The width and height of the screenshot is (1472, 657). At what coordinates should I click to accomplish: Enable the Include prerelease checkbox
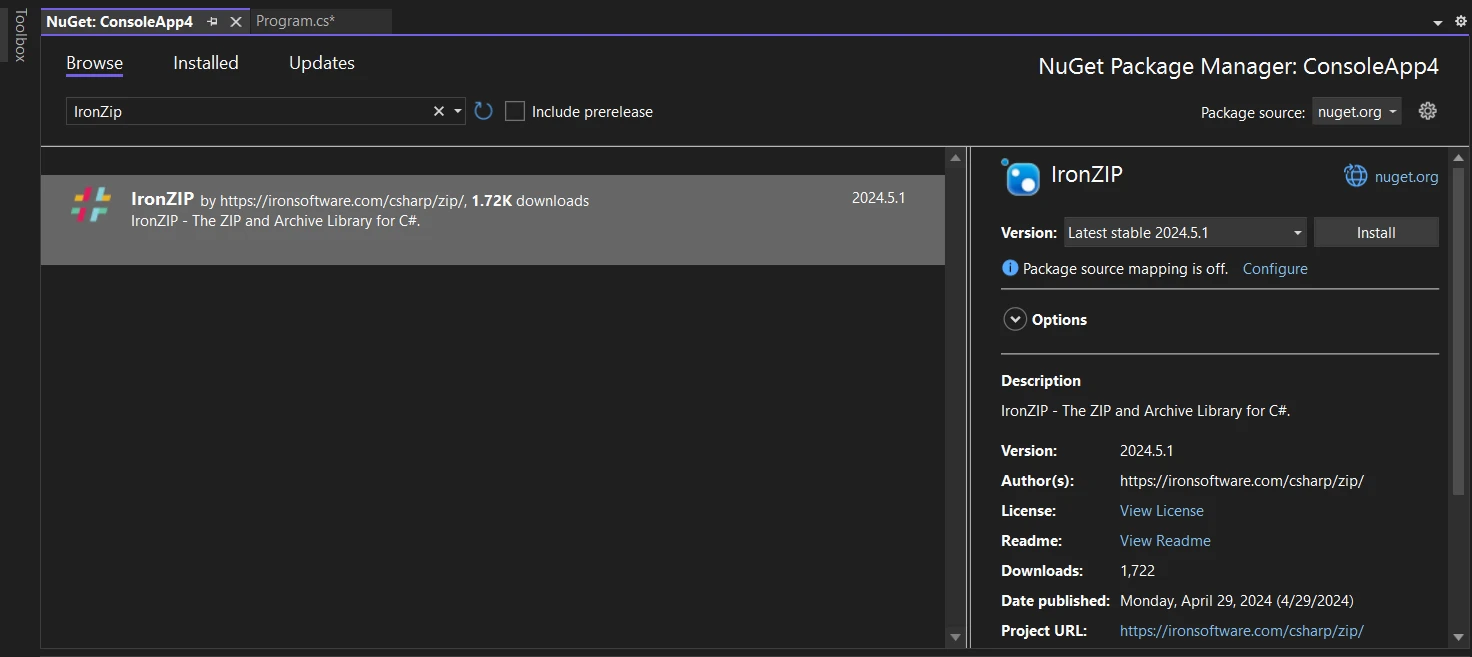(515, 111)
